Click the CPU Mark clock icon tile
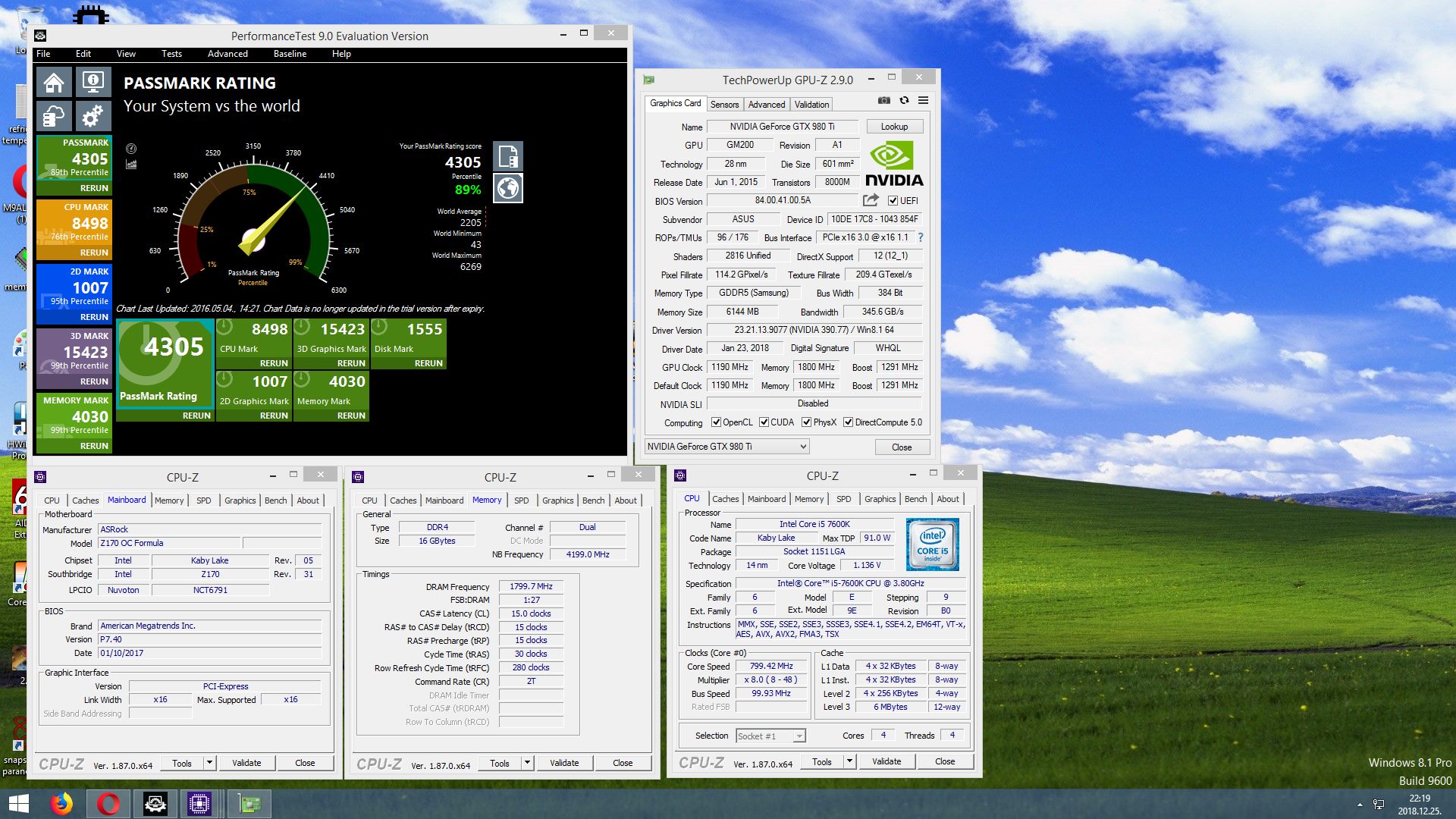 [x=225, y=328]
